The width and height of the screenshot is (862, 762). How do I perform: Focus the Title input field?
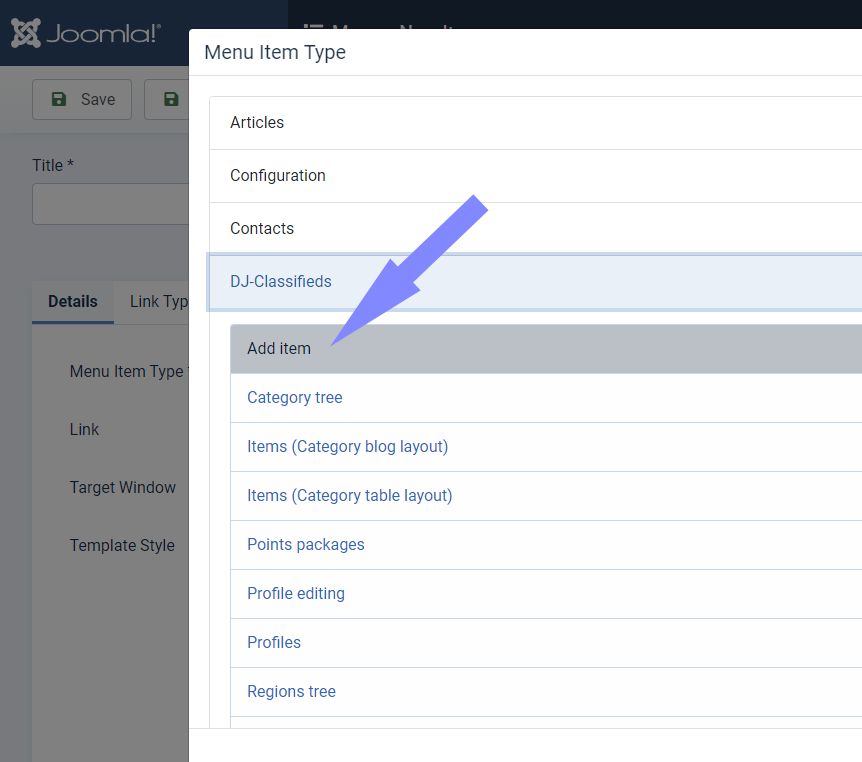[110, 204]
